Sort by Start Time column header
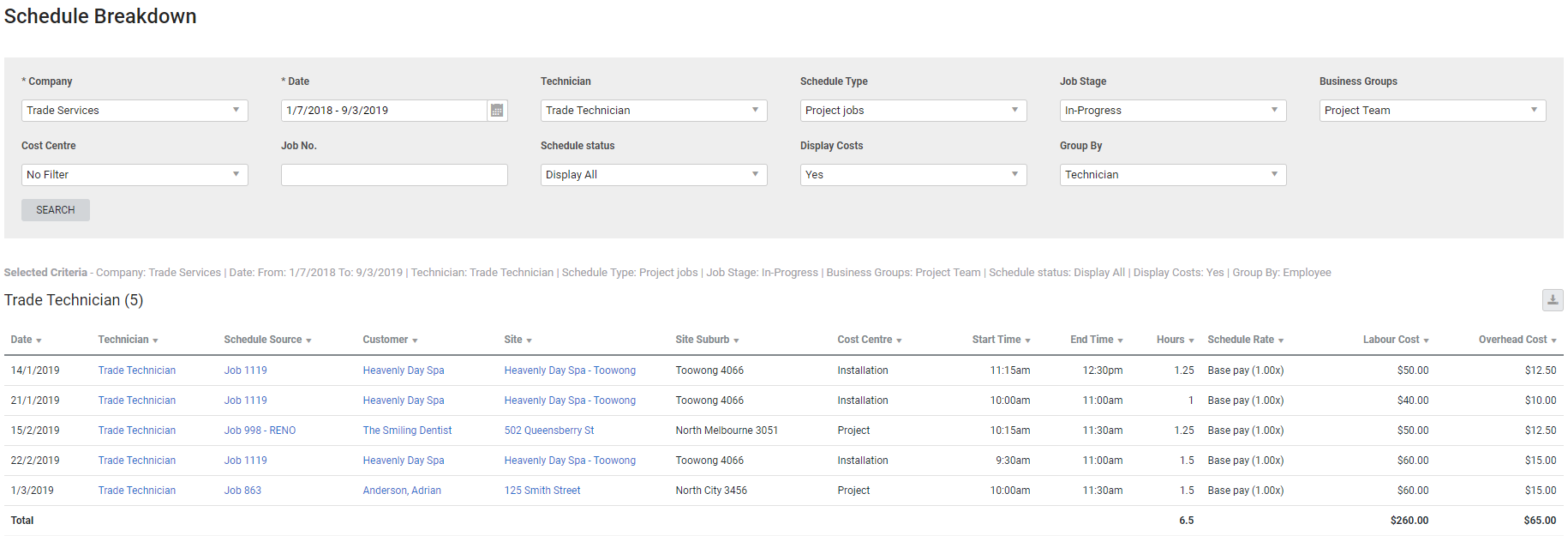Viewport: 1568px width, 536px height. point(1001,340)
